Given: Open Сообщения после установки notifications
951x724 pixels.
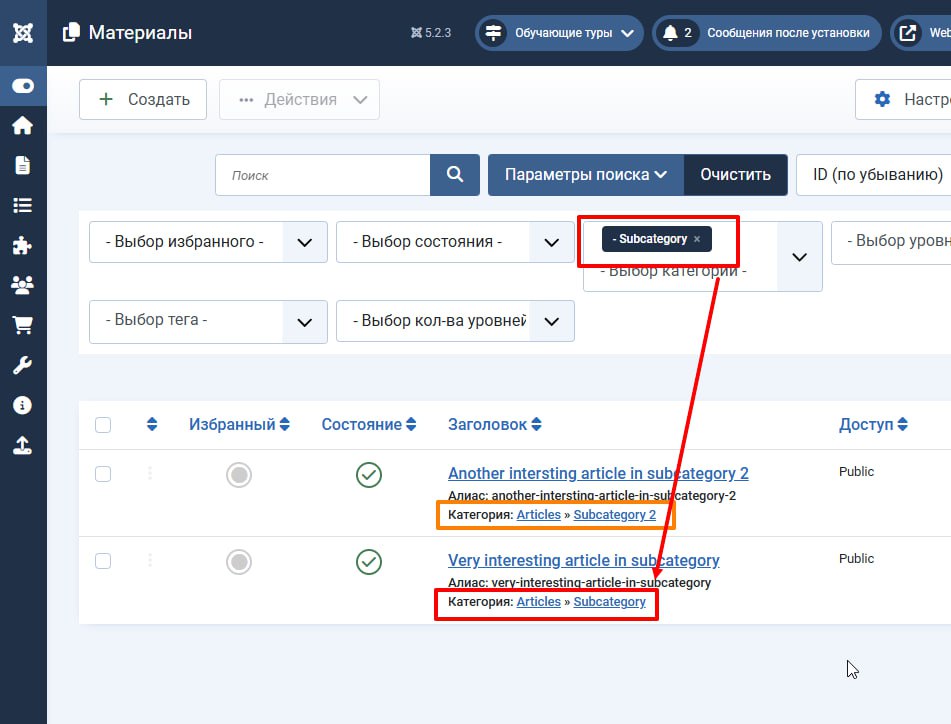Looking at the screenshot, I should pos(767,33).
